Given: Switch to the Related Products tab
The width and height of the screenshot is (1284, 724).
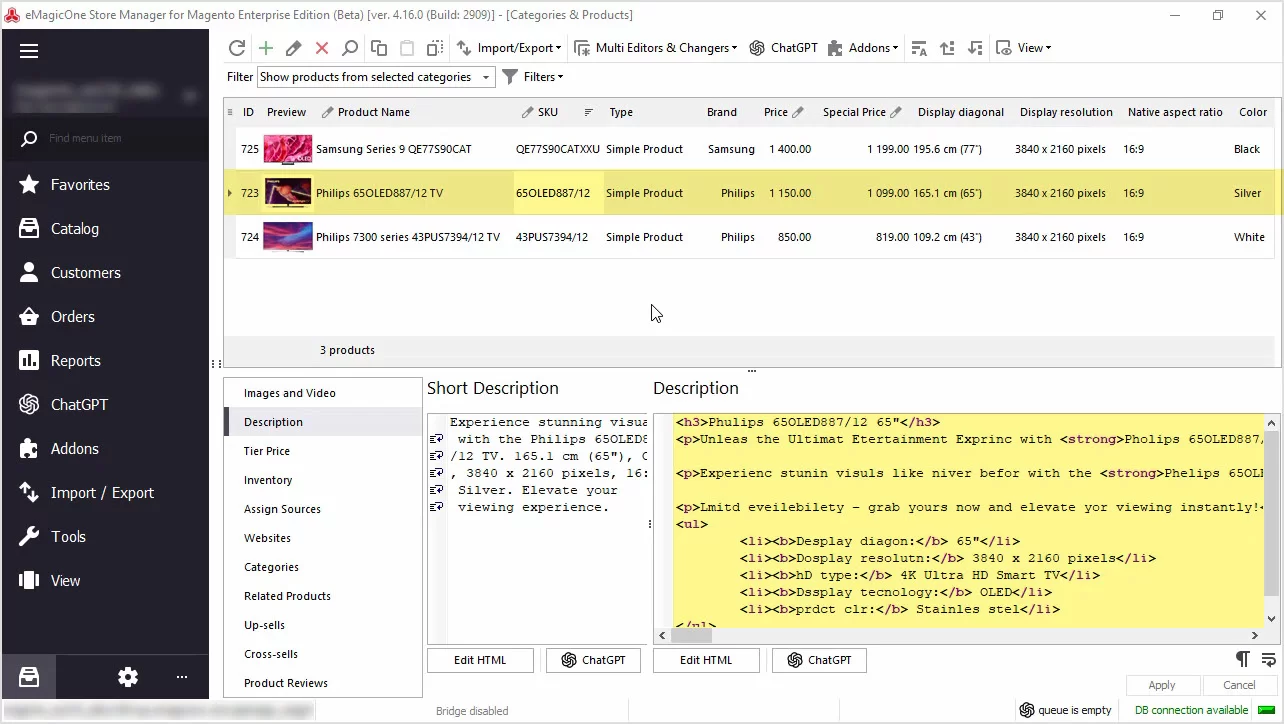Looking at the screenshot, I should 323,596.
